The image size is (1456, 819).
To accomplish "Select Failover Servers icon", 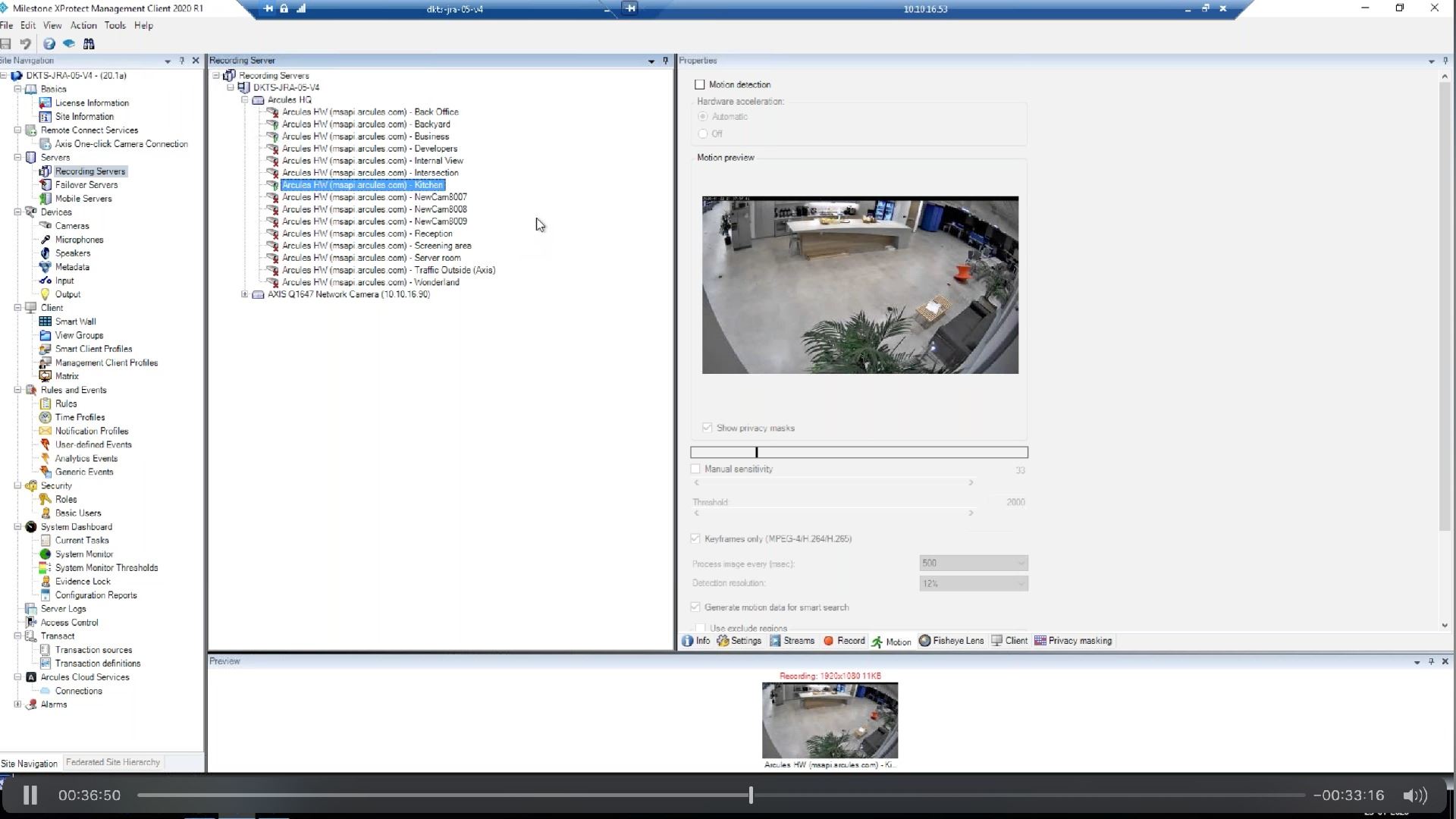I will click(x=45, y=185).
